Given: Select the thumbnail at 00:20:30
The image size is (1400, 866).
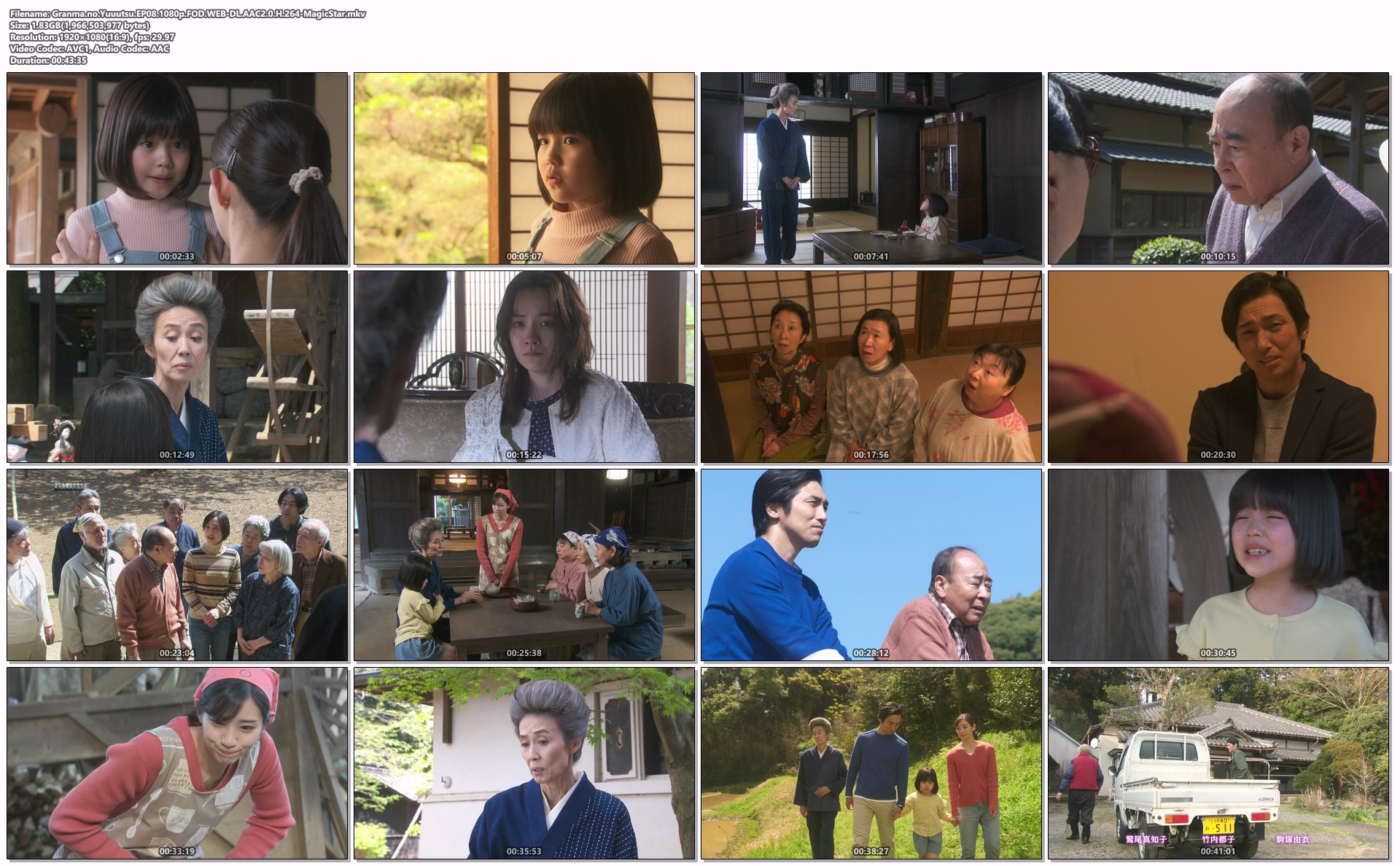Looking at the screenshot, I should (1218, 367).
